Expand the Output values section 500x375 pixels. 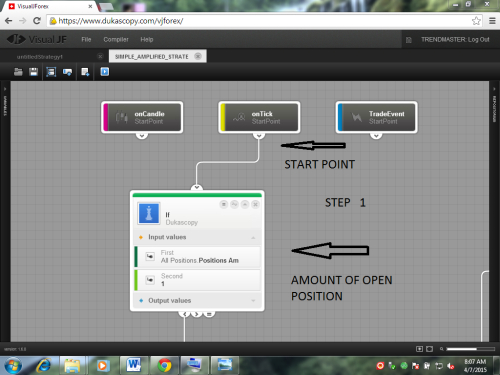[x=253, y=301]
